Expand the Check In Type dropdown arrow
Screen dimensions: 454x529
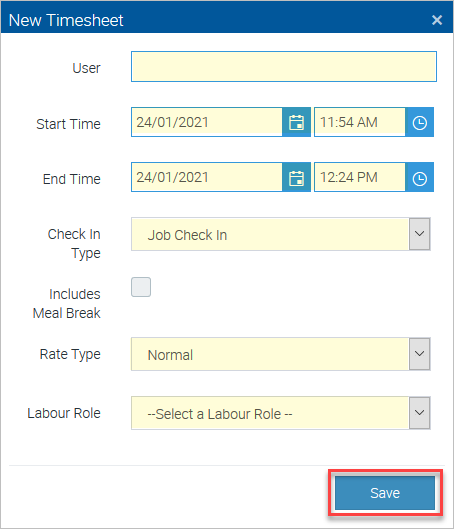[x=420, y=234]
